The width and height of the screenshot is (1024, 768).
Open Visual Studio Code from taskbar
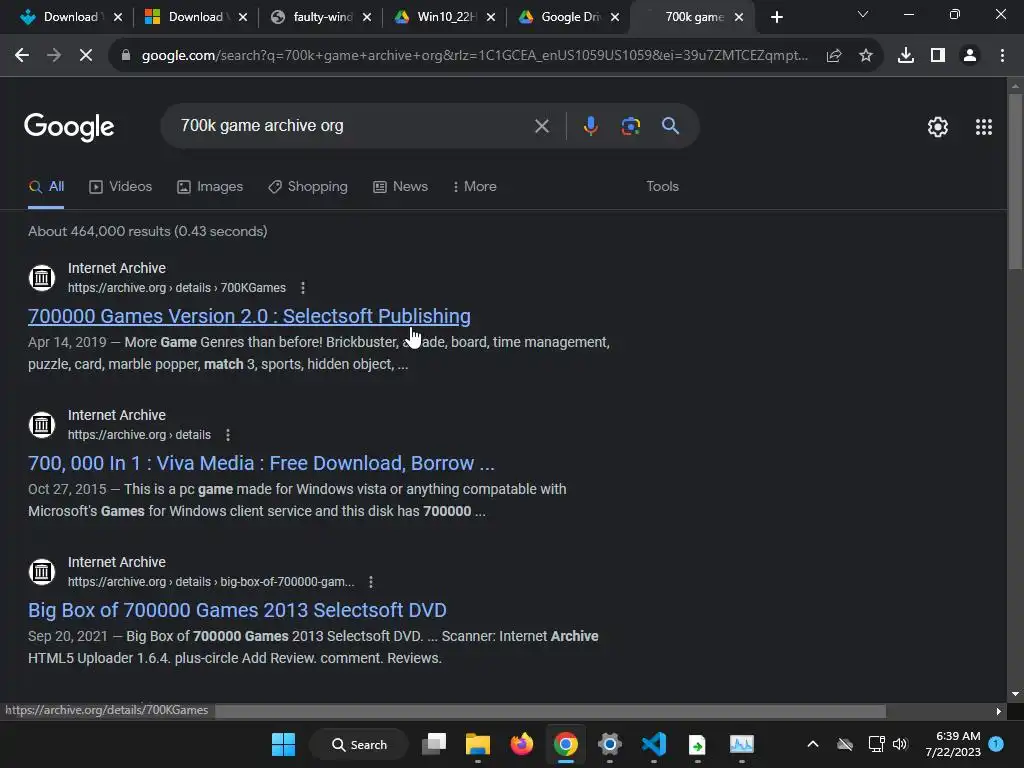pyautogui.click(x=654, y=744)
